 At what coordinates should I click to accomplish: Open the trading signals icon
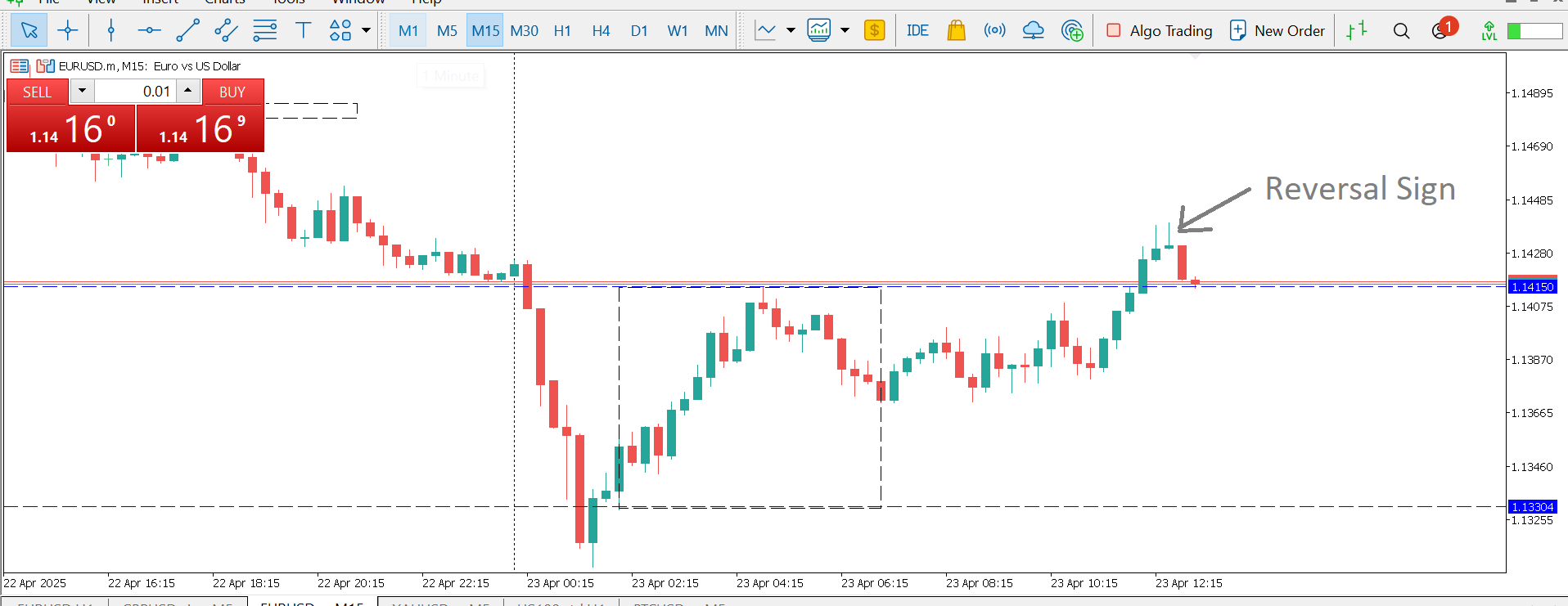pos(994,31)
